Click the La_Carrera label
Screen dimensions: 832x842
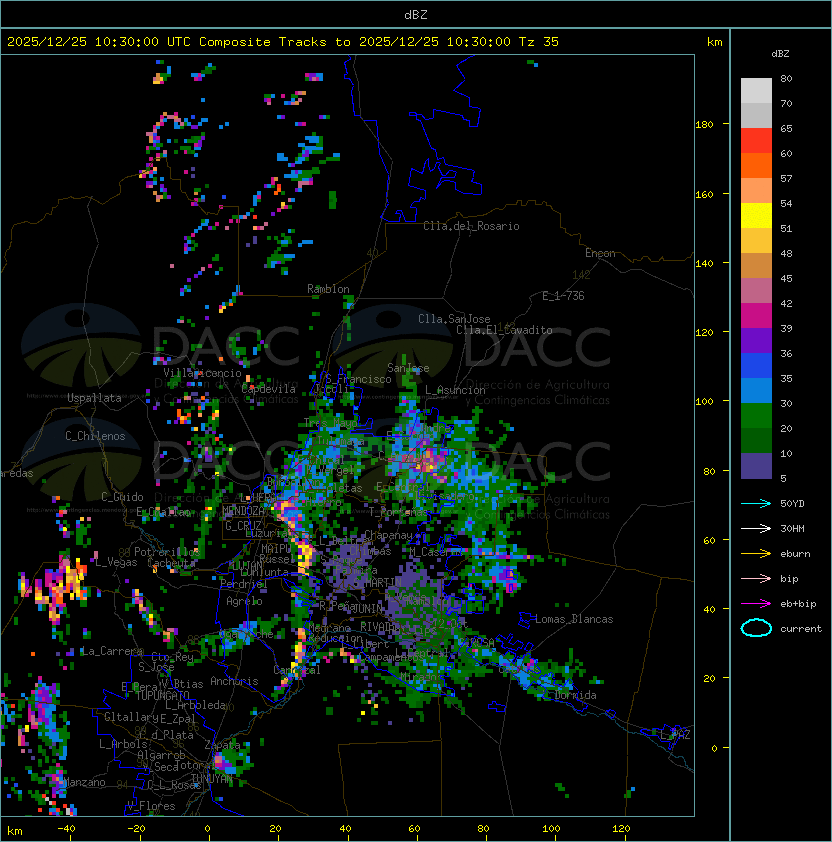click(112, 651)
